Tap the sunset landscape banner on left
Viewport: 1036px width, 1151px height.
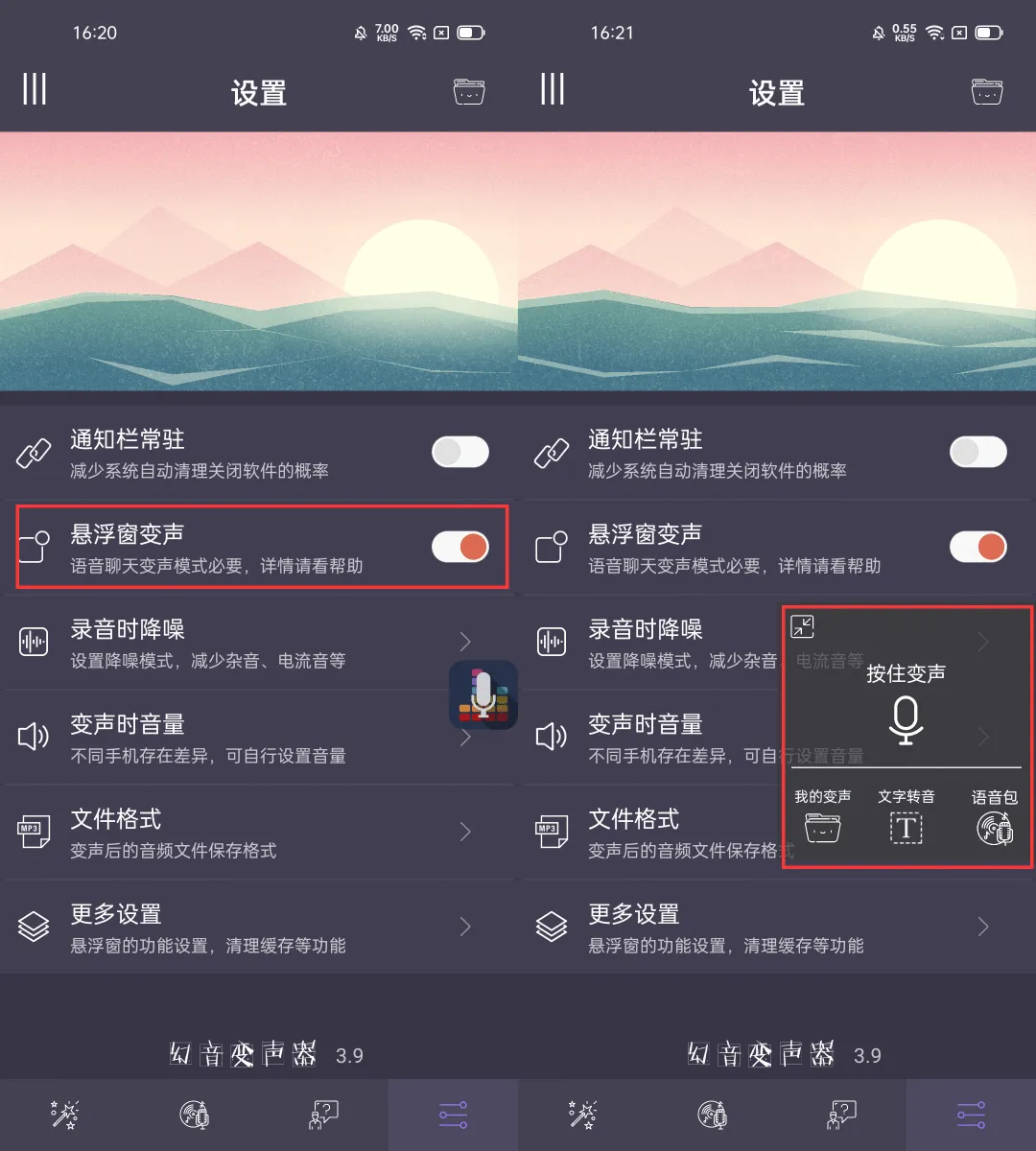coord(259,261)
